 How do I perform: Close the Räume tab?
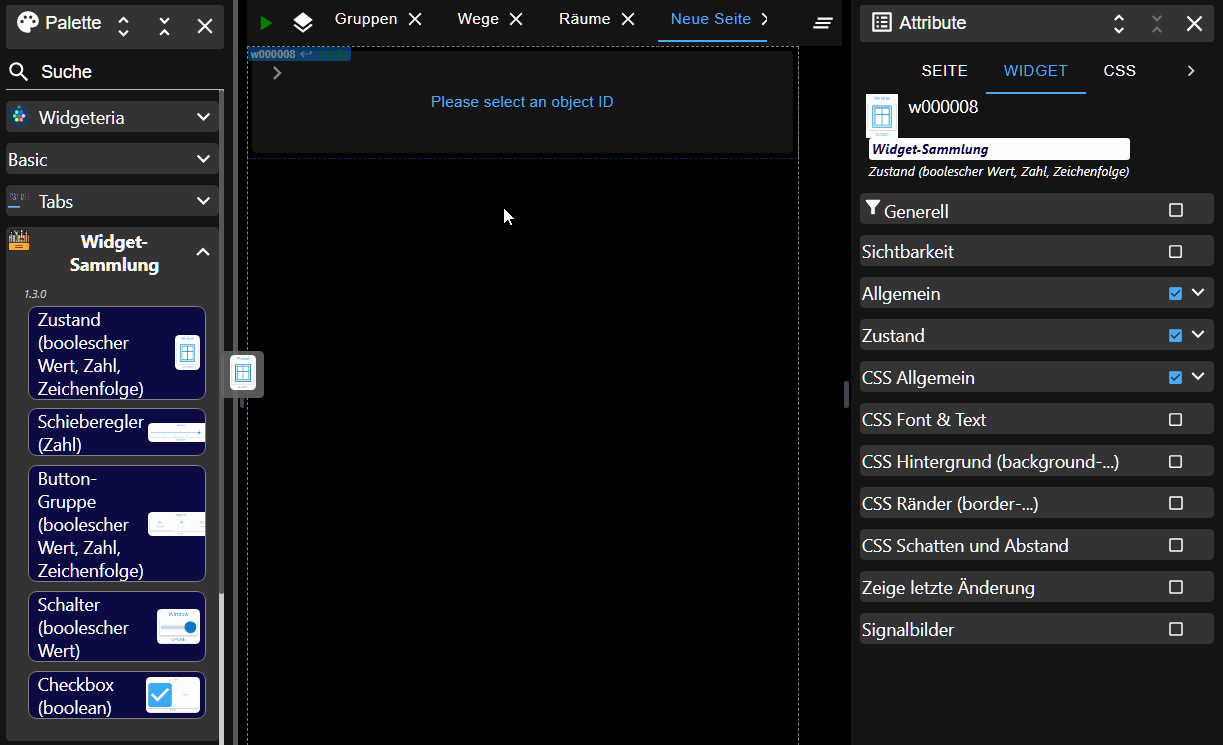point(627,19)
